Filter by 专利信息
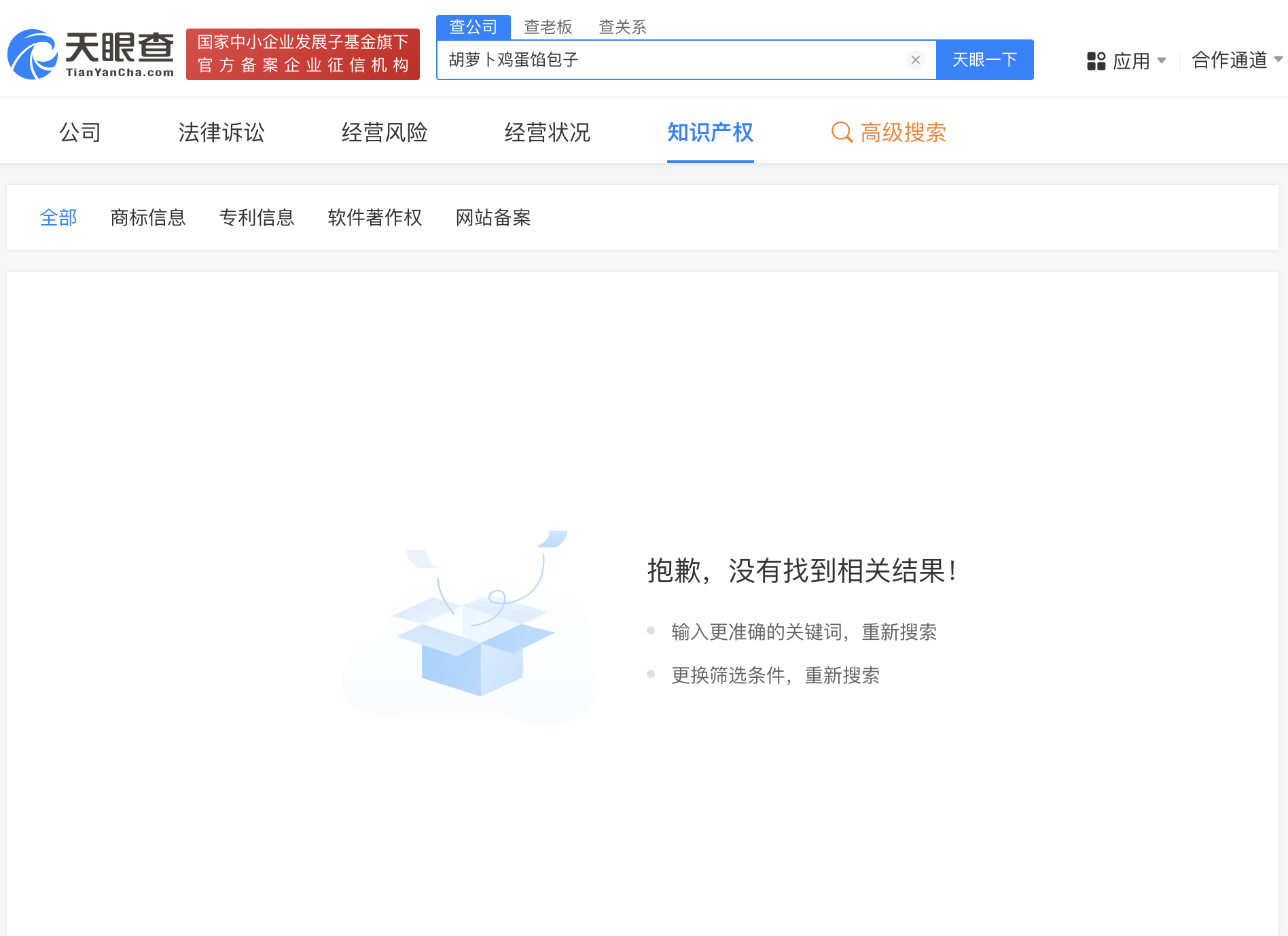This screenshot has height=936, width=1288. pyautogui.click(x=257, y=217)
